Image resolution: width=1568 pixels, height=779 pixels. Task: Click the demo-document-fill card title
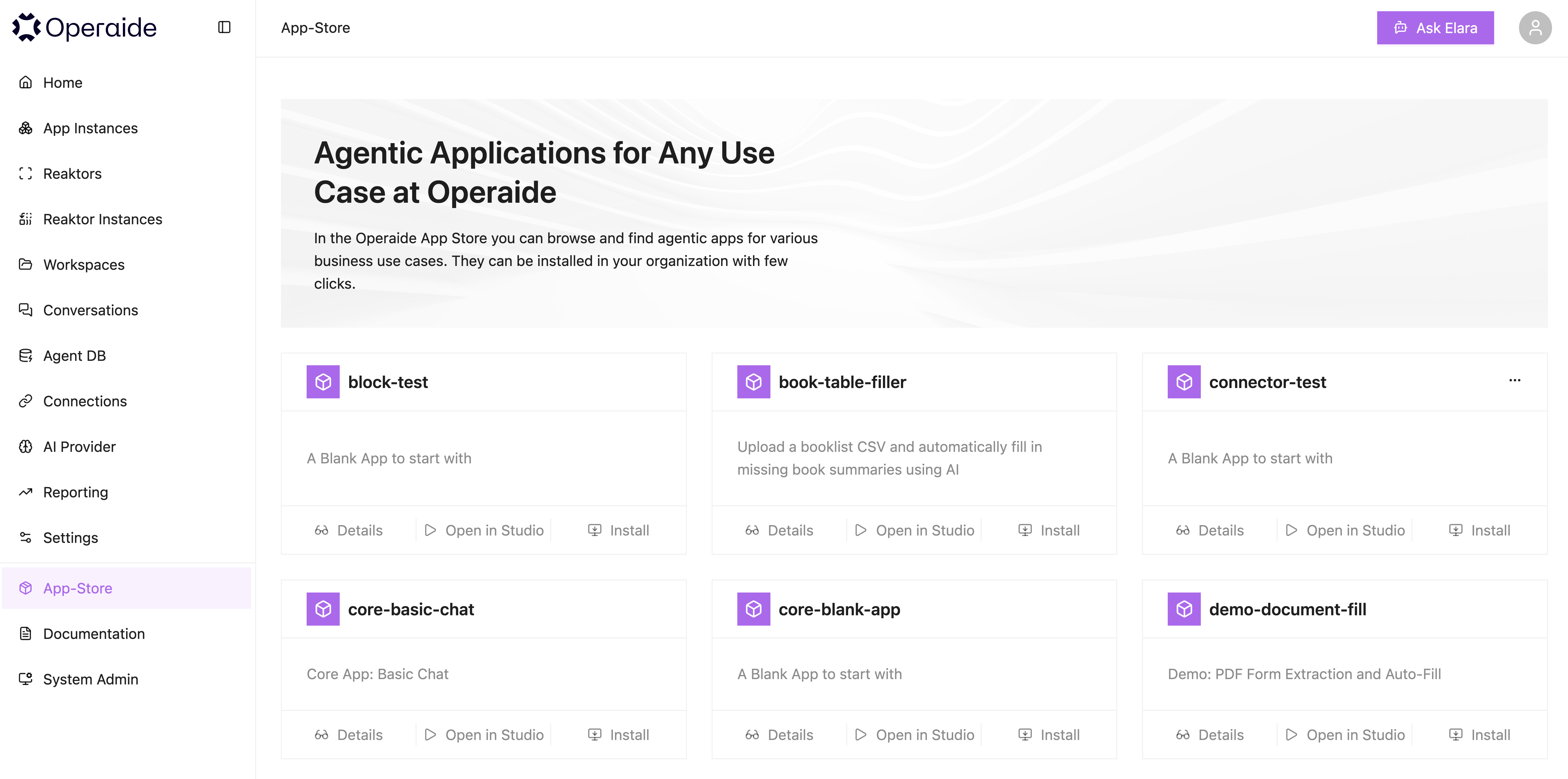tap(1287, 610)
